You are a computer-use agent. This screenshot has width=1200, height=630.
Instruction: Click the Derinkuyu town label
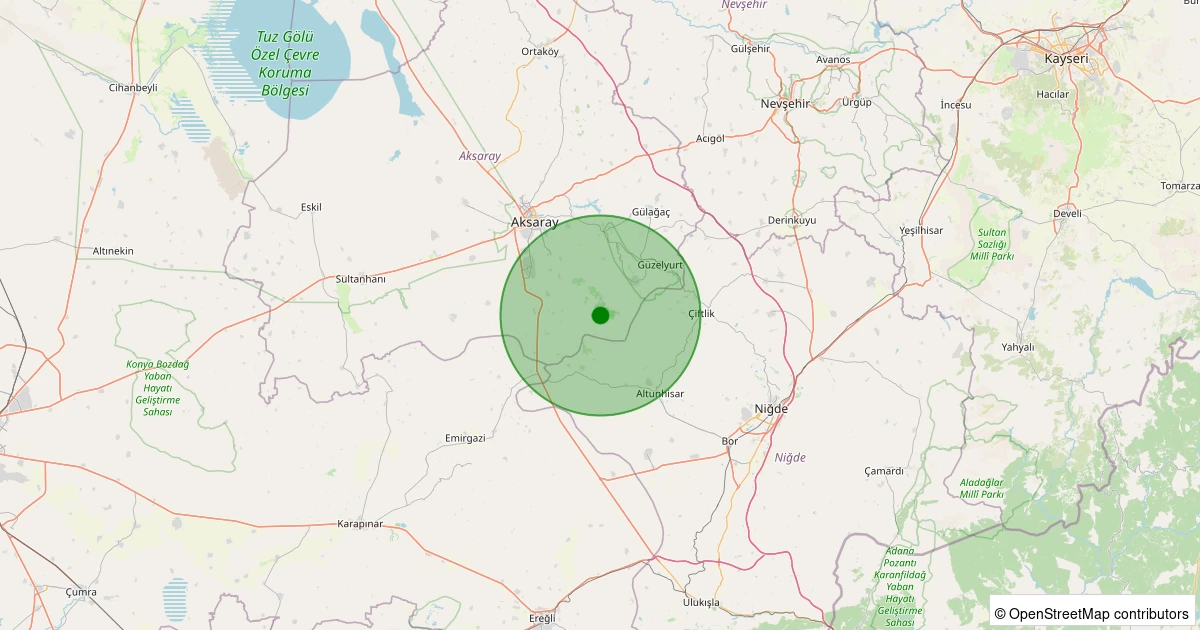click(x=792, y=220)
